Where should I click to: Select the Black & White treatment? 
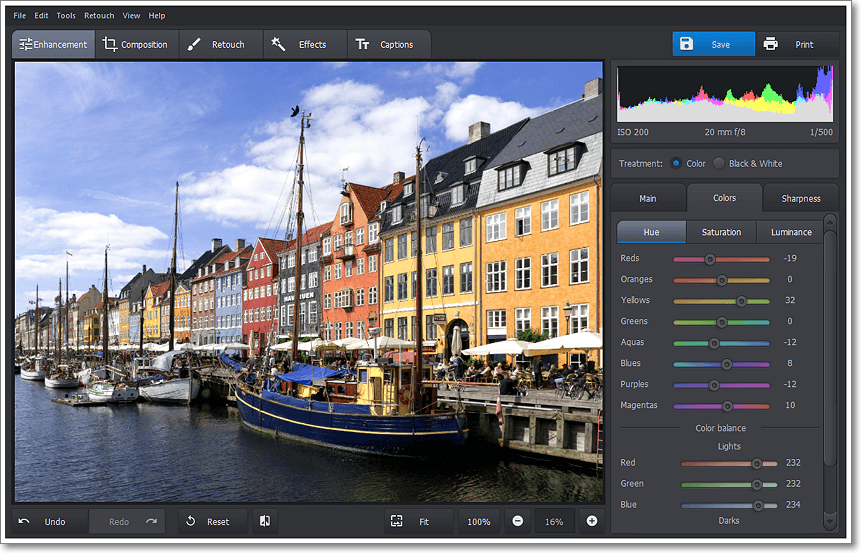pos(720,163)
